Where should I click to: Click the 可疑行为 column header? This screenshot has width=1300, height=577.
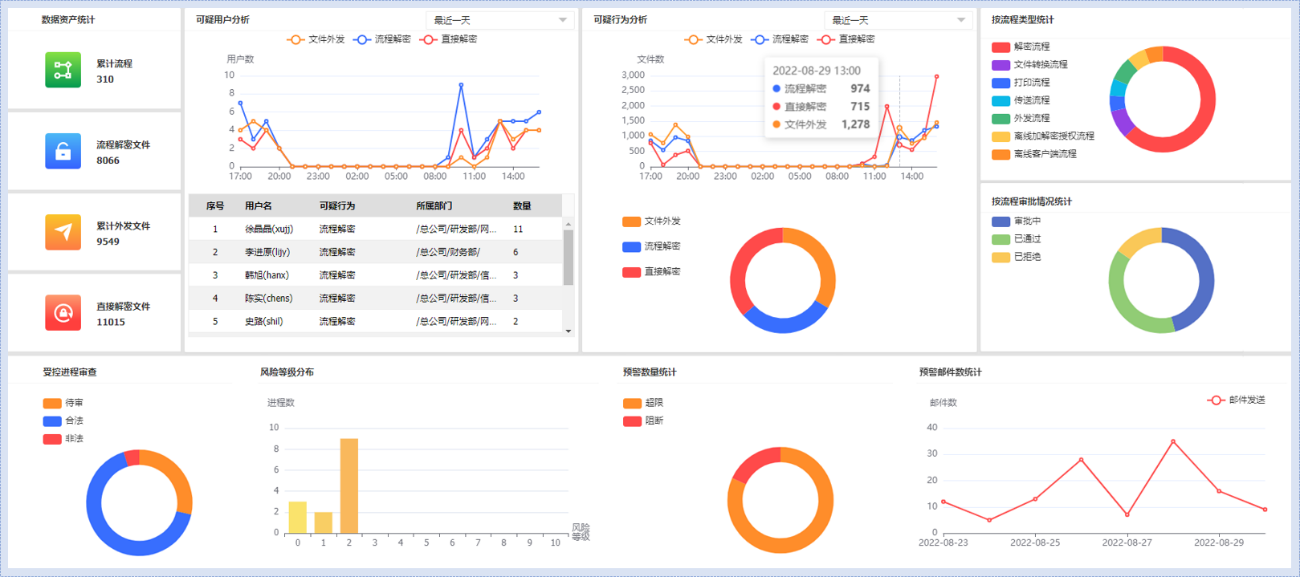point(337,206)
